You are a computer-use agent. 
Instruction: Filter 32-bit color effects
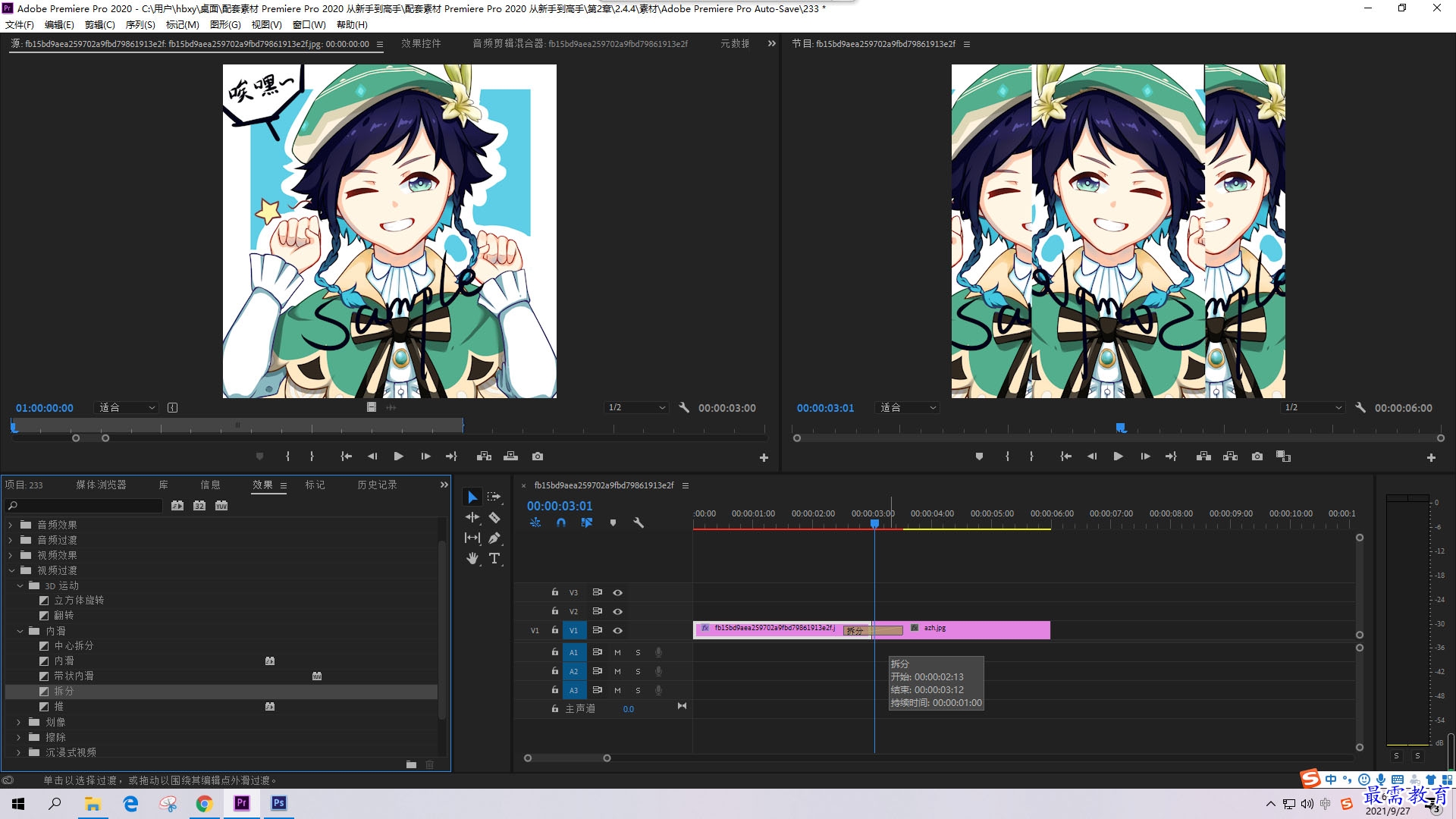point(199,506)
